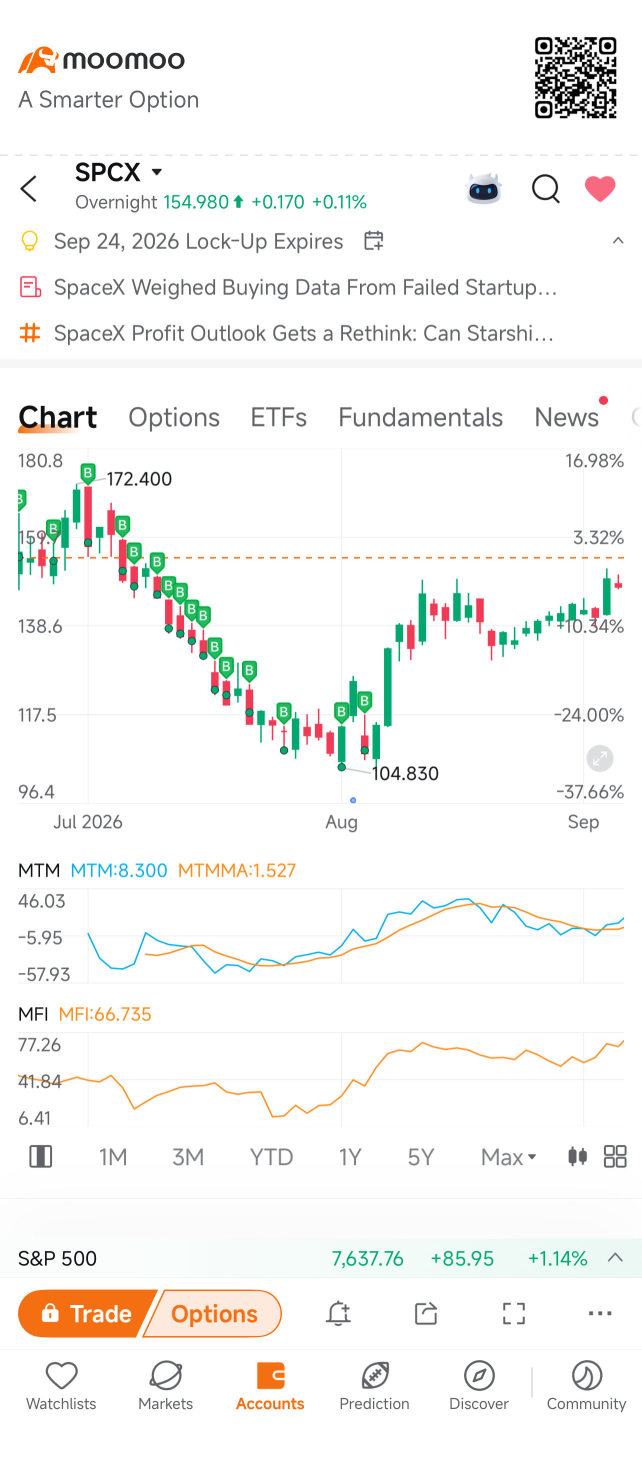Screen dimensions: 642x1474
Task: Go to Markets in bottom navigation
Action: coord(166,1386)
